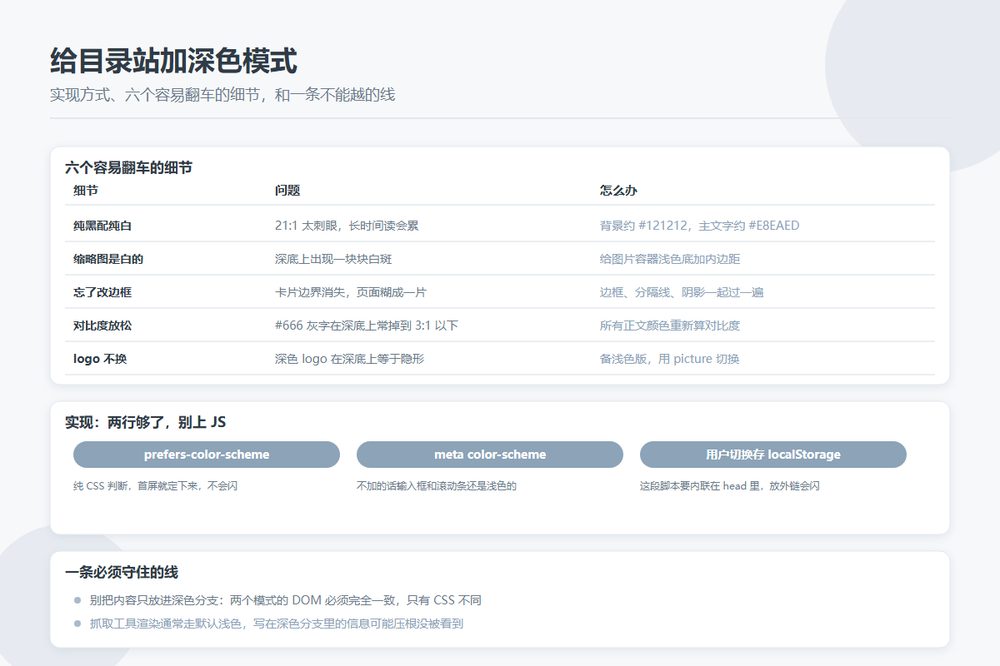Click the caption 这段脚本要内联在 head 里，放外链会闪
This screenshot has height=666, width=1000.
click(730, 486)
